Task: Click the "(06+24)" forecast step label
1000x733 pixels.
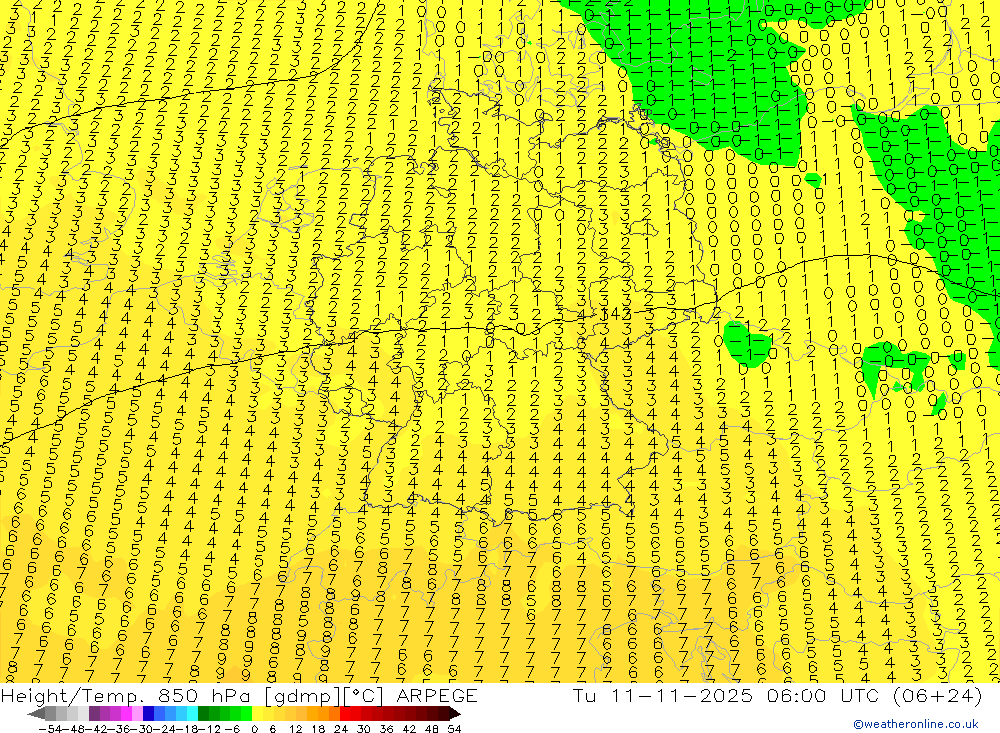Action: pos(938,695)
